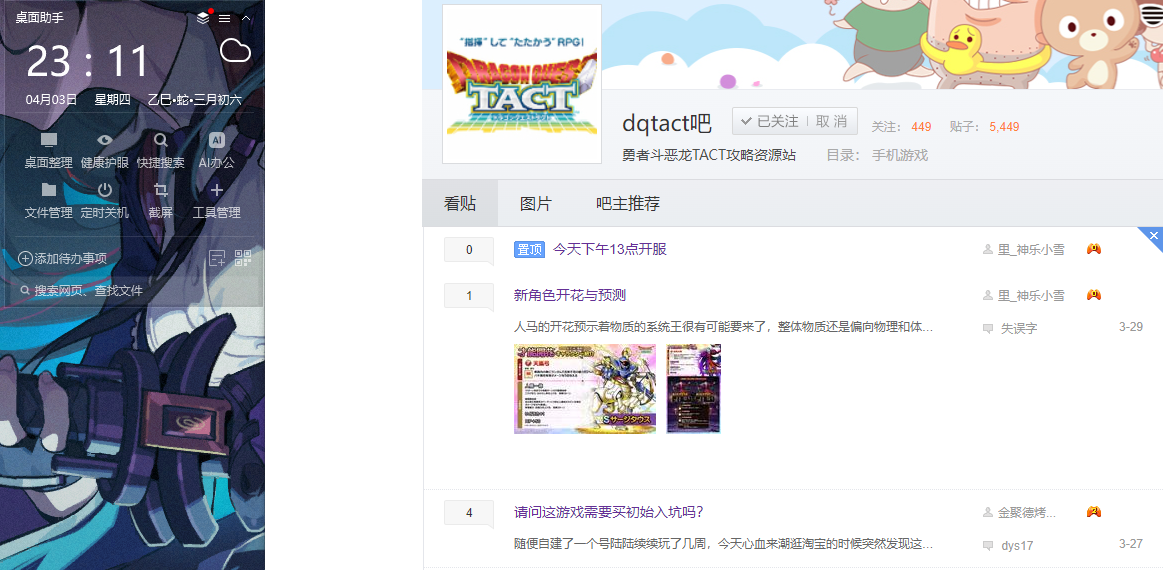This screenshot has height=570, width=1163.
Task: Open the second dark preview image thumbnail
Action: tap(693, 388)
